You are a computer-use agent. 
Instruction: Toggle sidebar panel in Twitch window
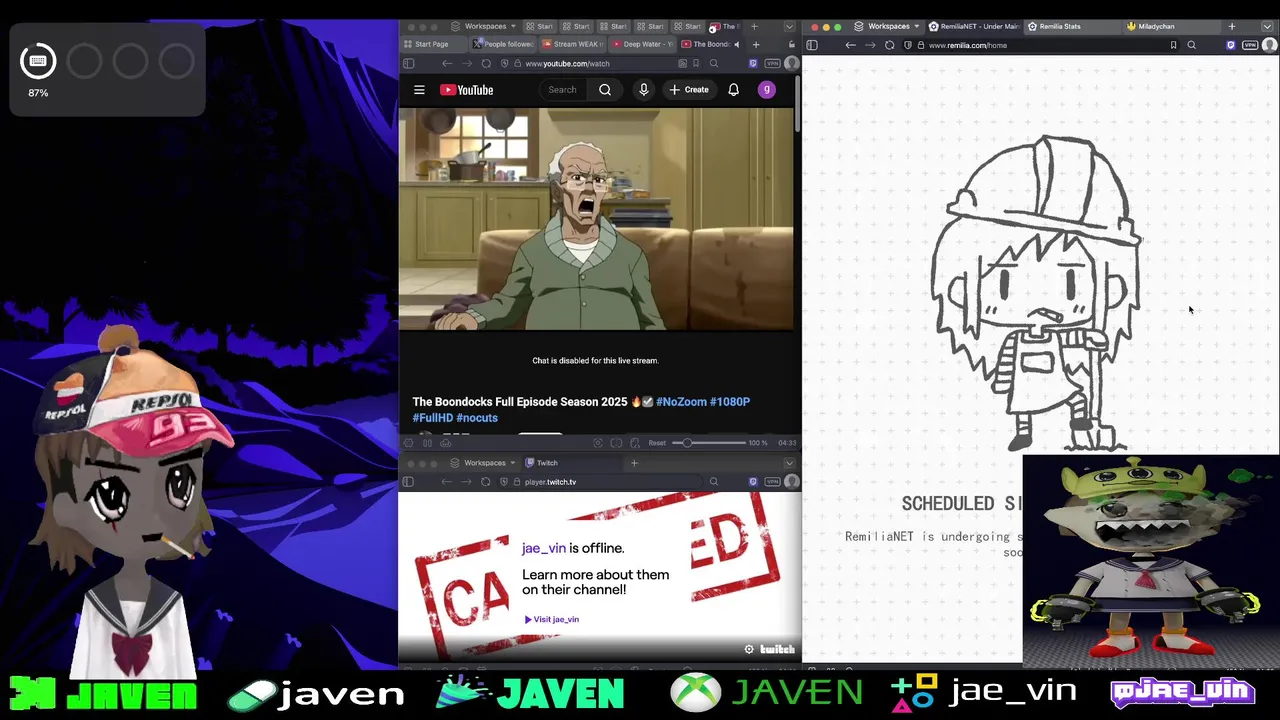(x=408, y=482)
